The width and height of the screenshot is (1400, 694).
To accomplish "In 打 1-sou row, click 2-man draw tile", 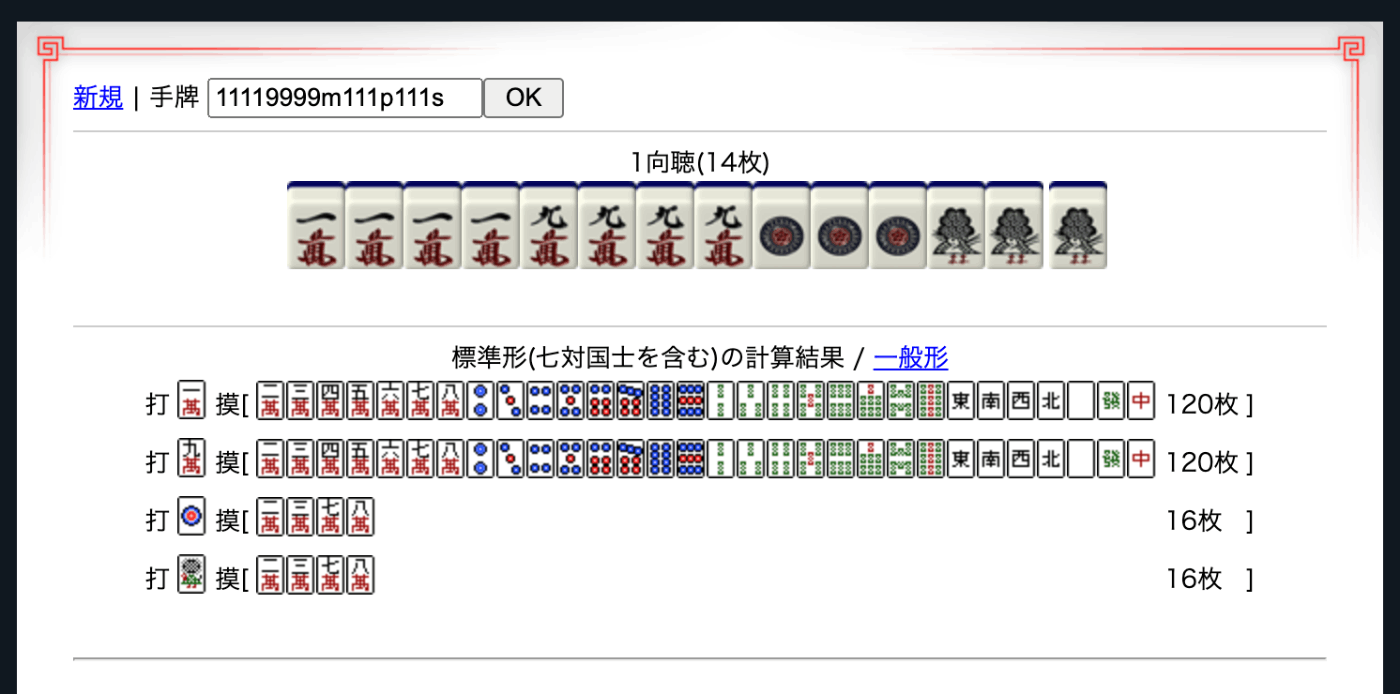I will tap(270, 574).
